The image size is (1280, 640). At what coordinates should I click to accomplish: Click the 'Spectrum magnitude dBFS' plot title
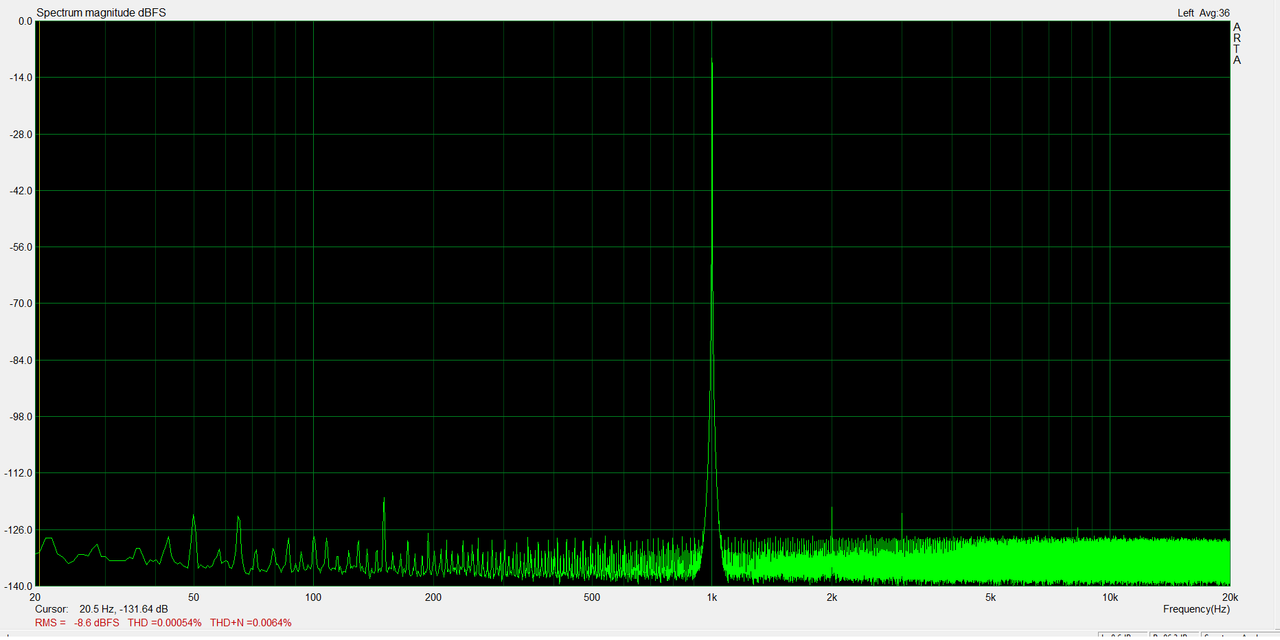coord(101,13)
